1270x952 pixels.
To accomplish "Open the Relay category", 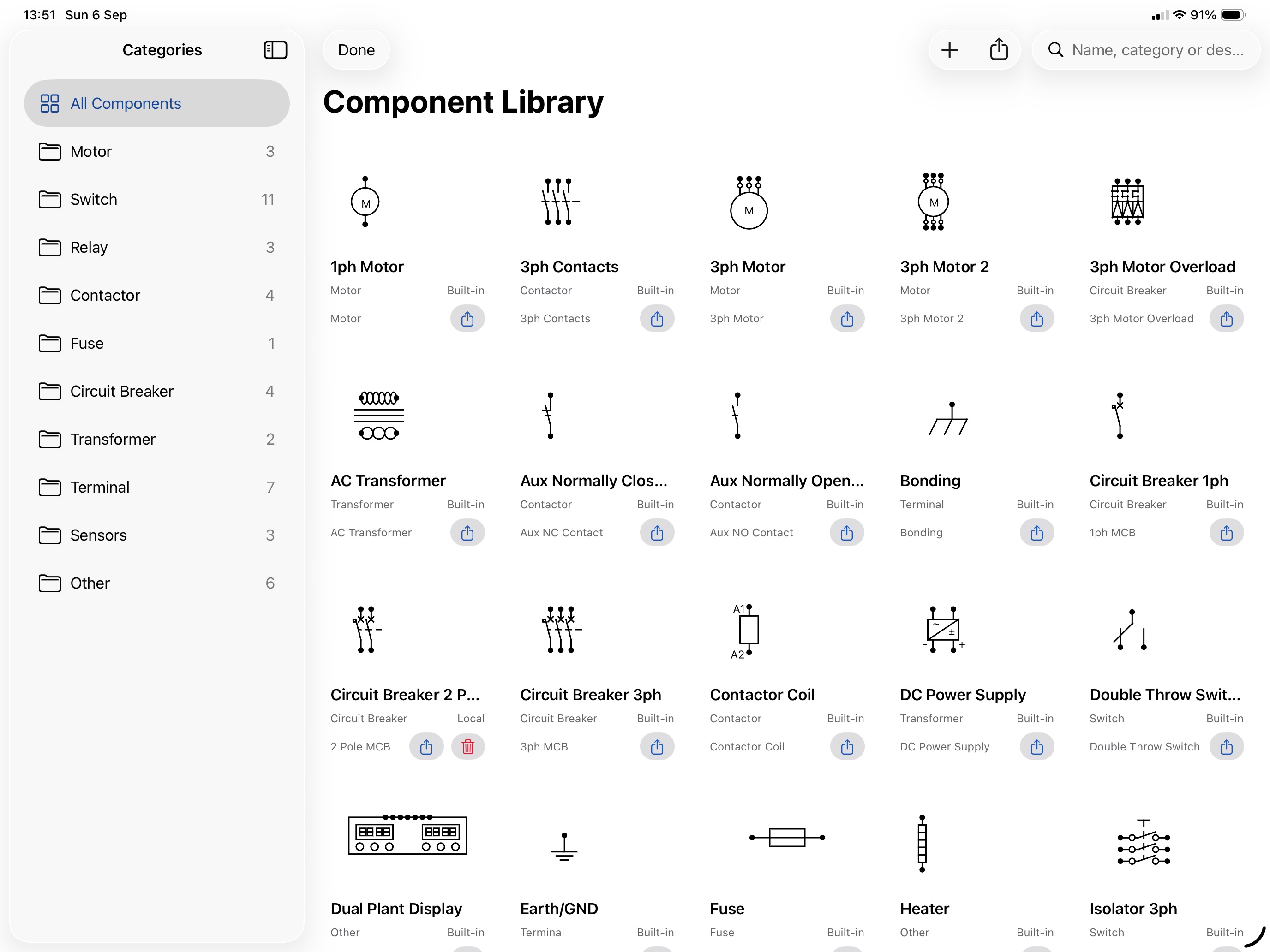I will pos(157,247).
